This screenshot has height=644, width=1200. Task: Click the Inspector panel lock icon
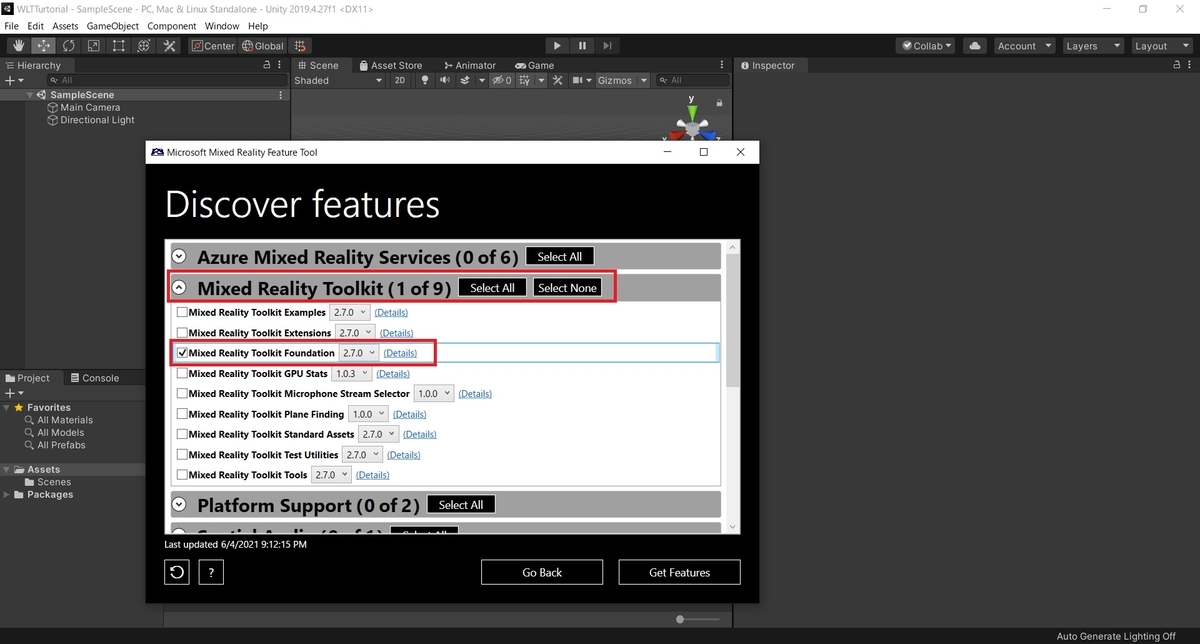pyautogui.click(x=1179, y=65)
